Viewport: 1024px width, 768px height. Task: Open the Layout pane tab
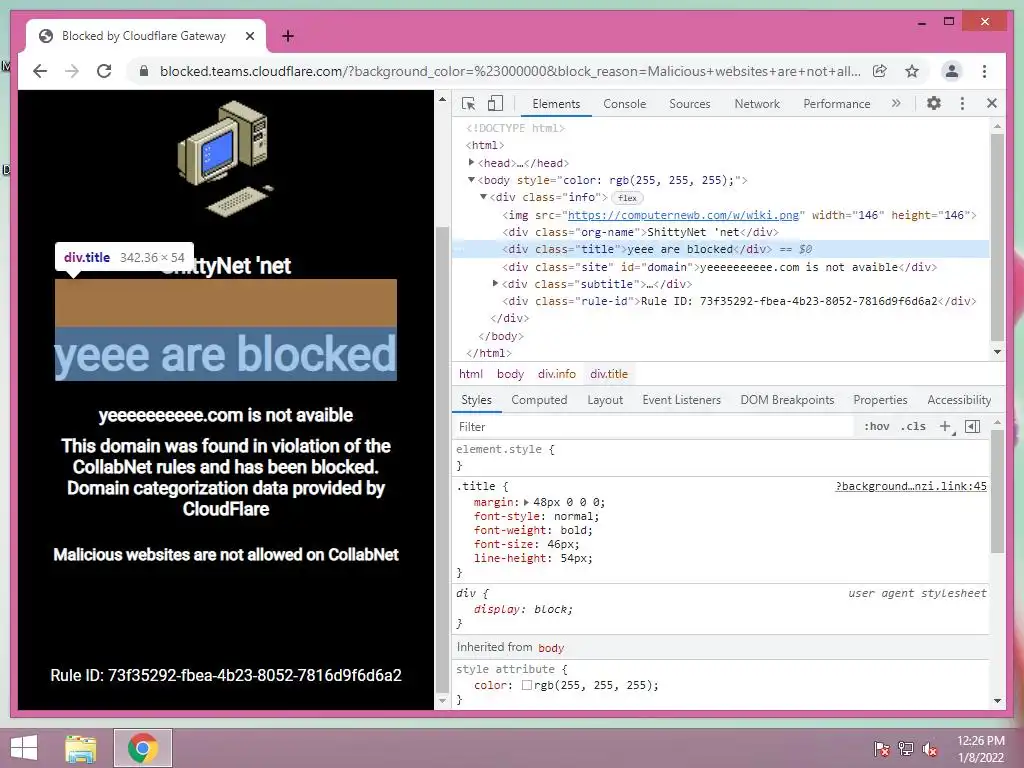pyautogui.click(x=605, y=400)
